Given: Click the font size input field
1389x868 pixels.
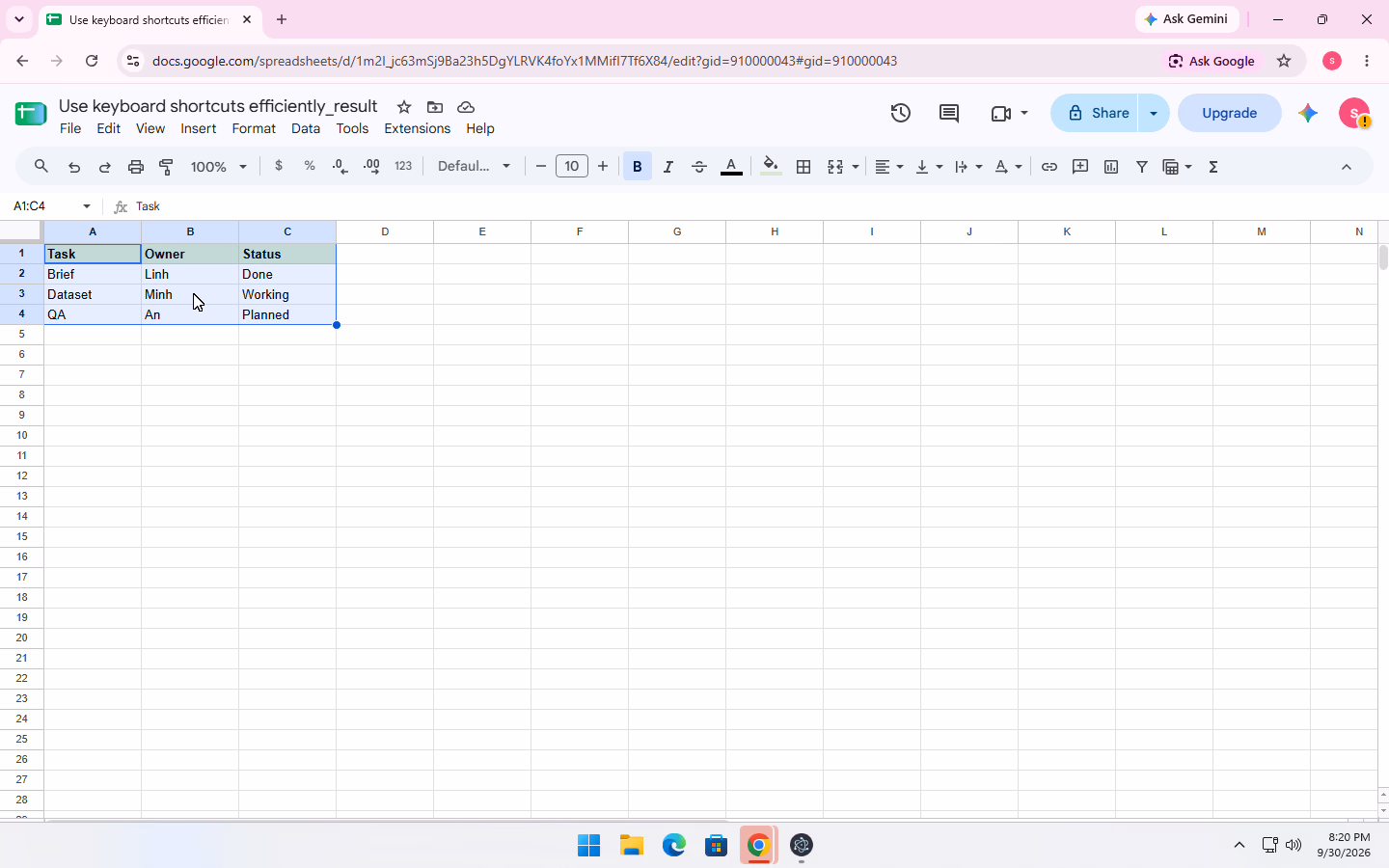Looking at the screenshot, I should [572, 166].
